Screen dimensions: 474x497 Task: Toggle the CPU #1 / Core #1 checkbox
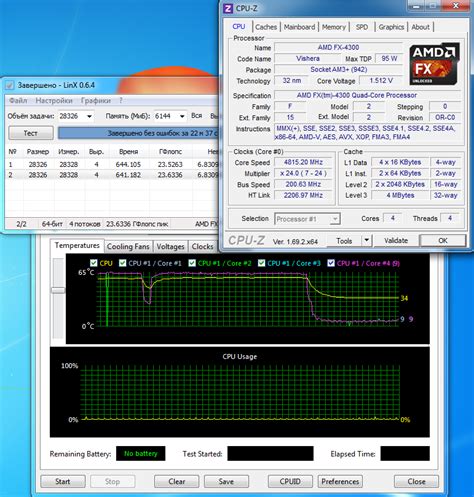[x=122, y=263]
